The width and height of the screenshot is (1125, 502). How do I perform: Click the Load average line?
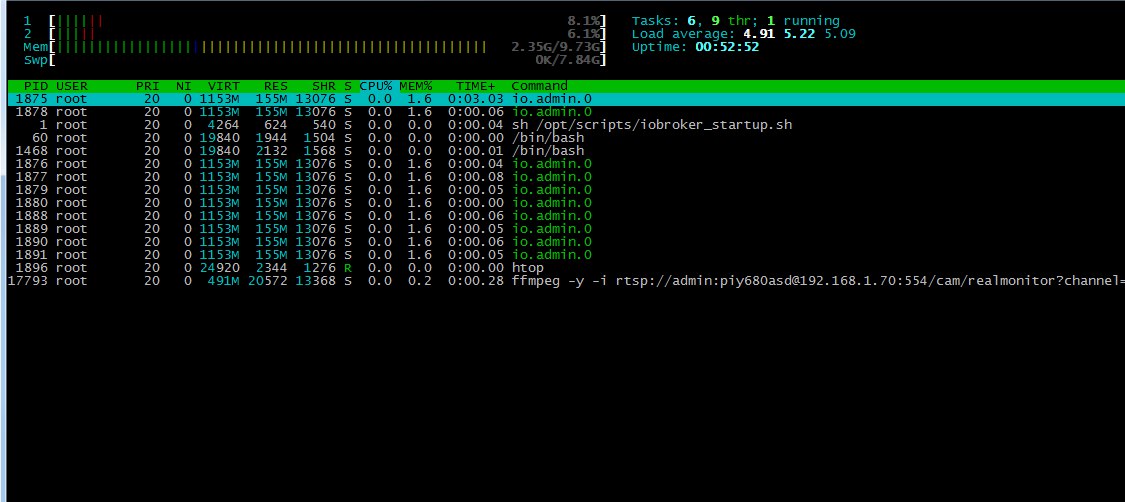point(743,34)
